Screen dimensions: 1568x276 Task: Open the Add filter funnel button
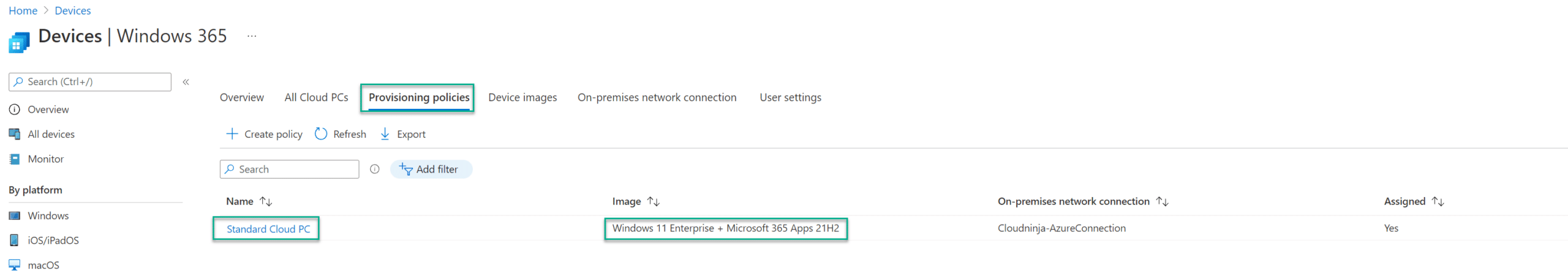pos(431,170)
